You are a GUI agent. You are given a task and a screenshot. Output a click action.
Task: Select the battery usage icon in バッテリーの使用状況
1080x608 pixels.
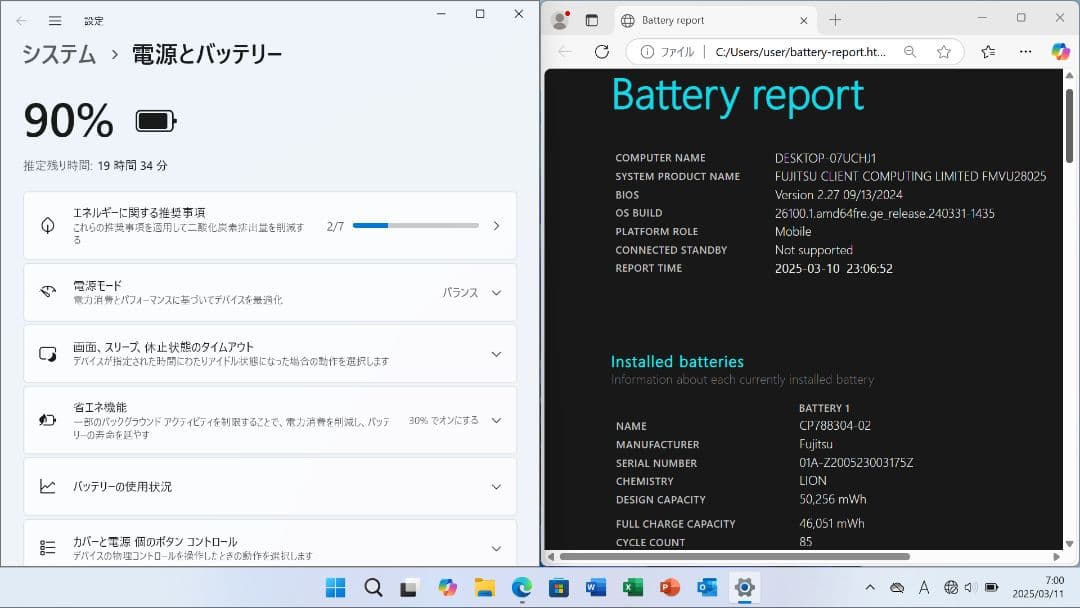pyautogui.click(x=47, y=486)
